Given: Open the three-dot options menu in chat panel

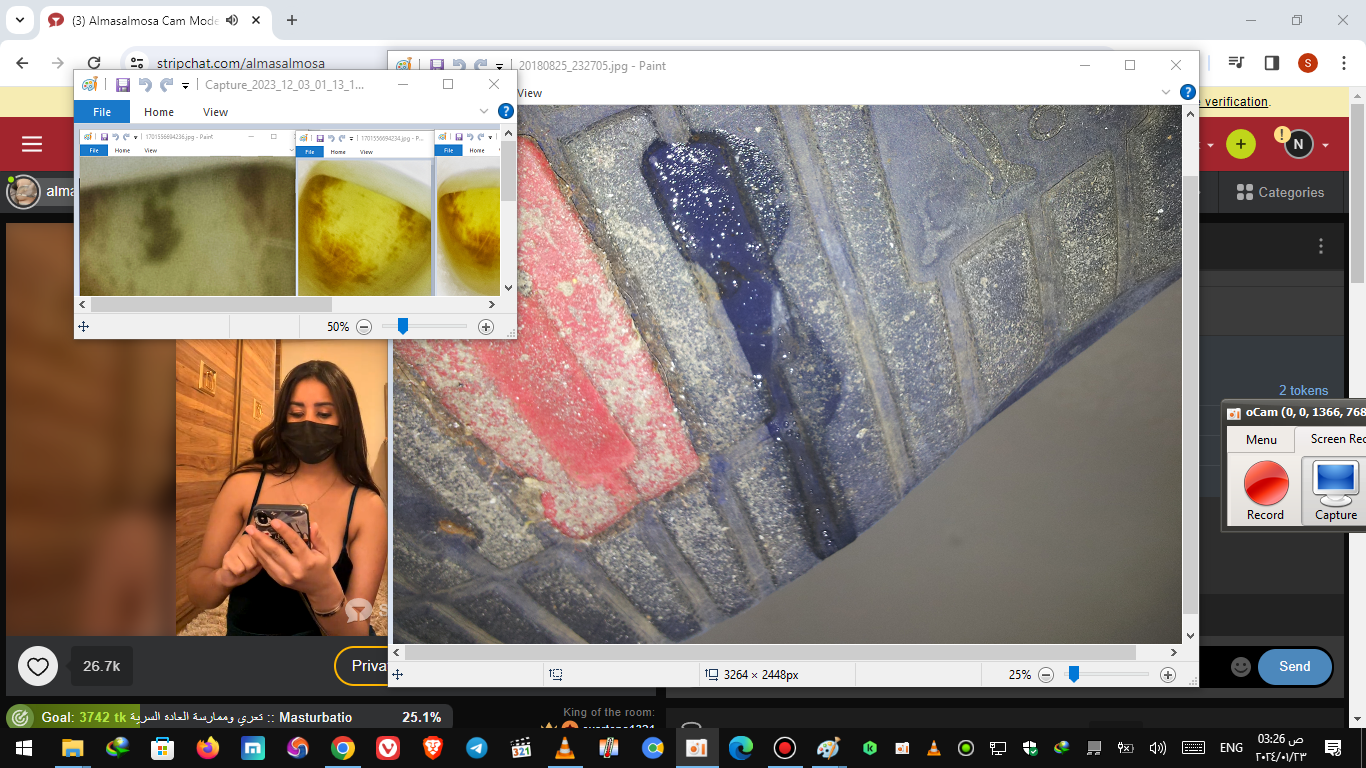Looking at the screenshot, I should (x=1321, y=246).
